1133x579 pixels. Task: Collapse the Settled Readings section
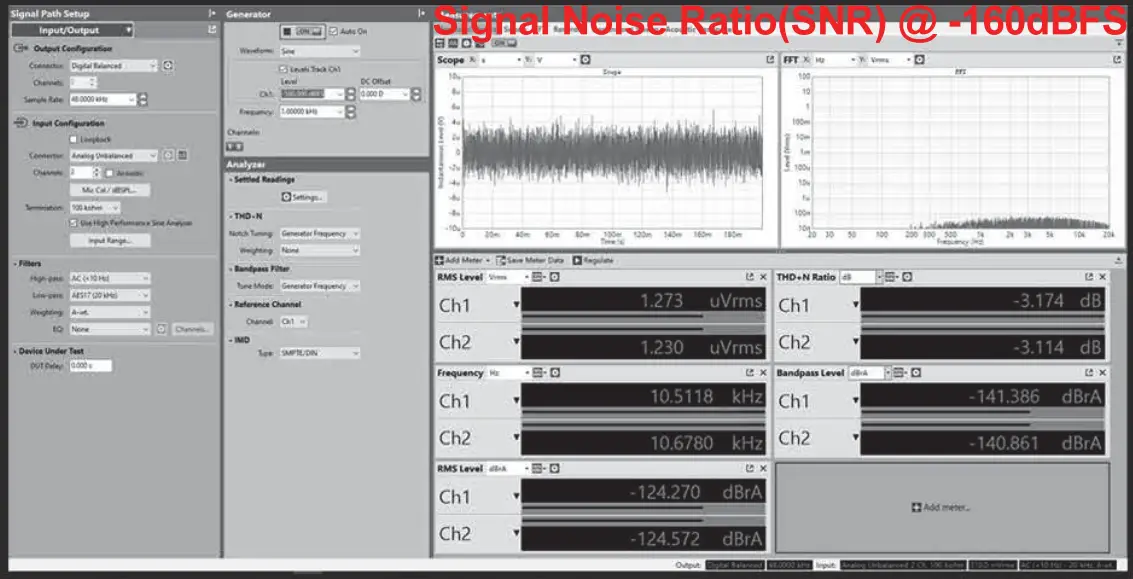tap(231, 179)
